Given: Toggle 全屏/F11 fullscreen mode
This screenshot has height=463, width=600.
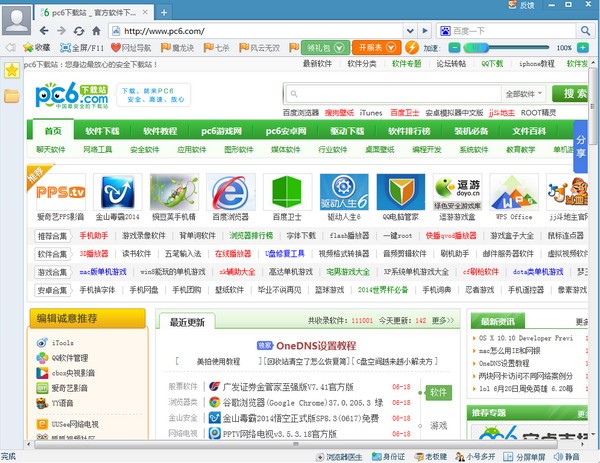Looking at the screenshot, I should pyautogui.click(x=78, y=47).
